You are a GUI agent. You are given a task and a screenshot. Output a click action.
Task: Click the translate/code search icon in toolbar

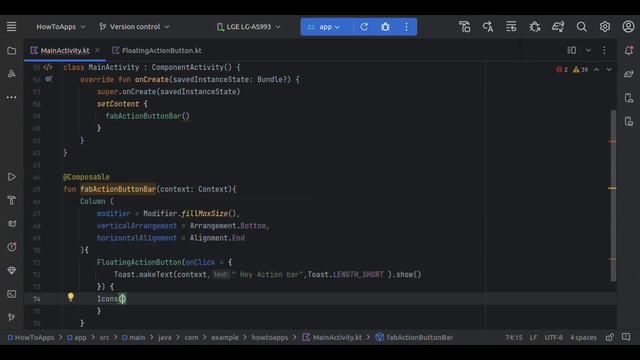[488, 27]
